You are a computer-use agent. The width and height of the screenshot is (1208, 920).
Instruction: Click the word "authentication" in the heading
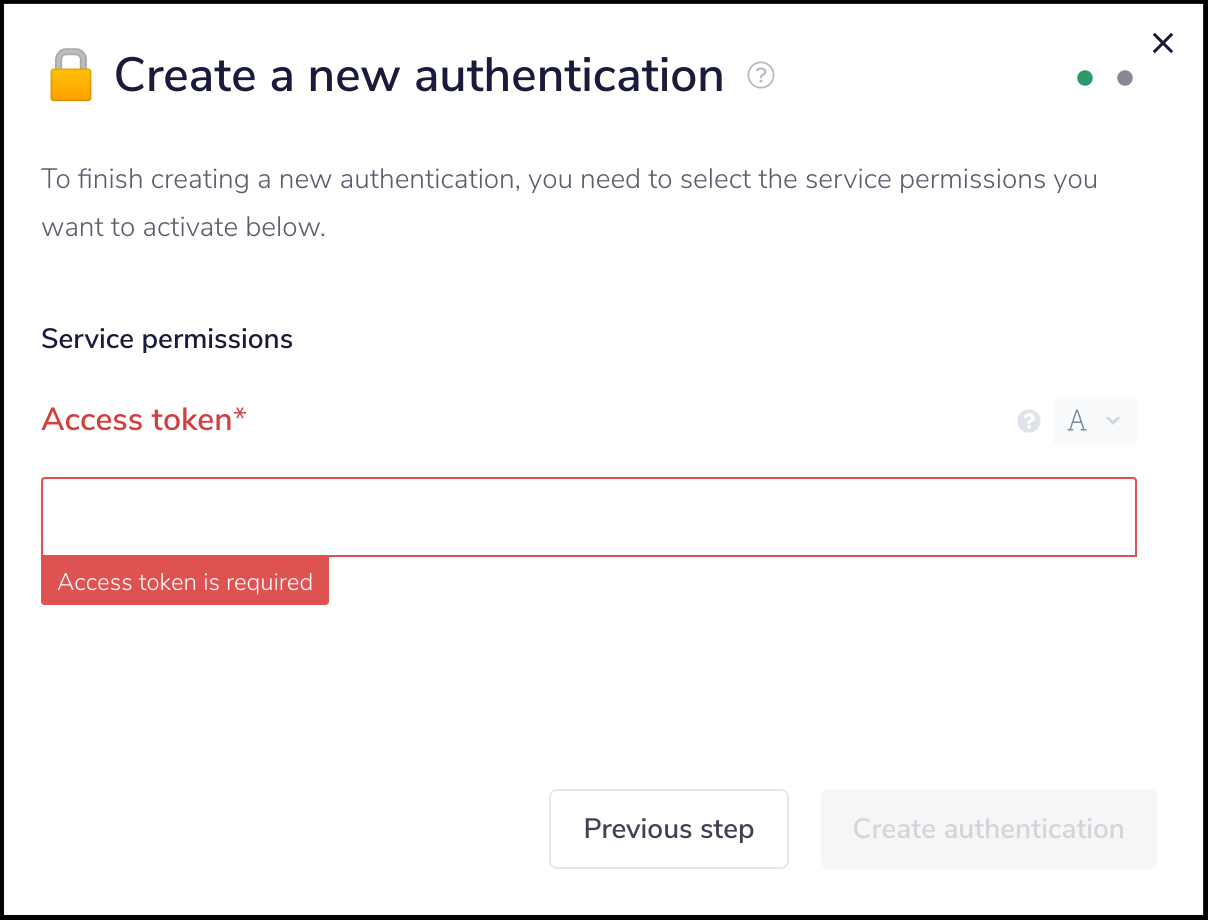pos(569,76)
